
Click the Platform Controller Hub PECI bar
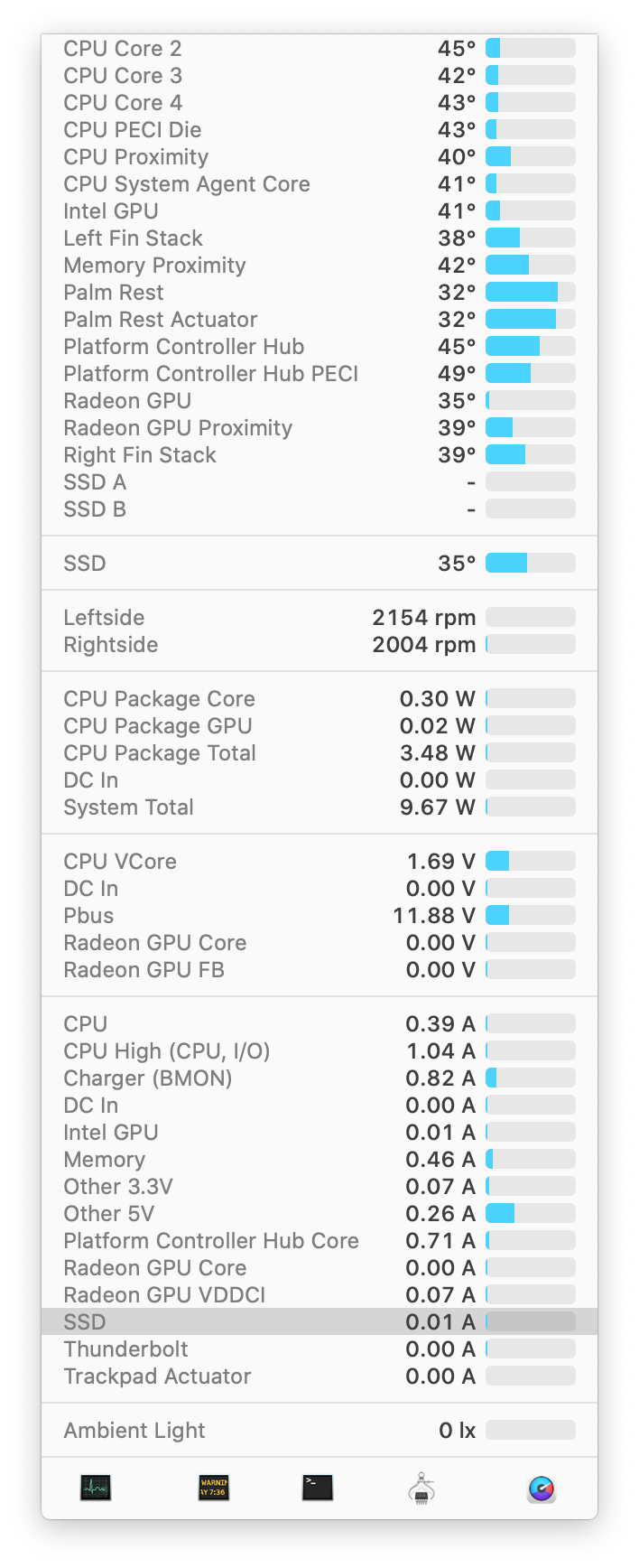[530, 374]
